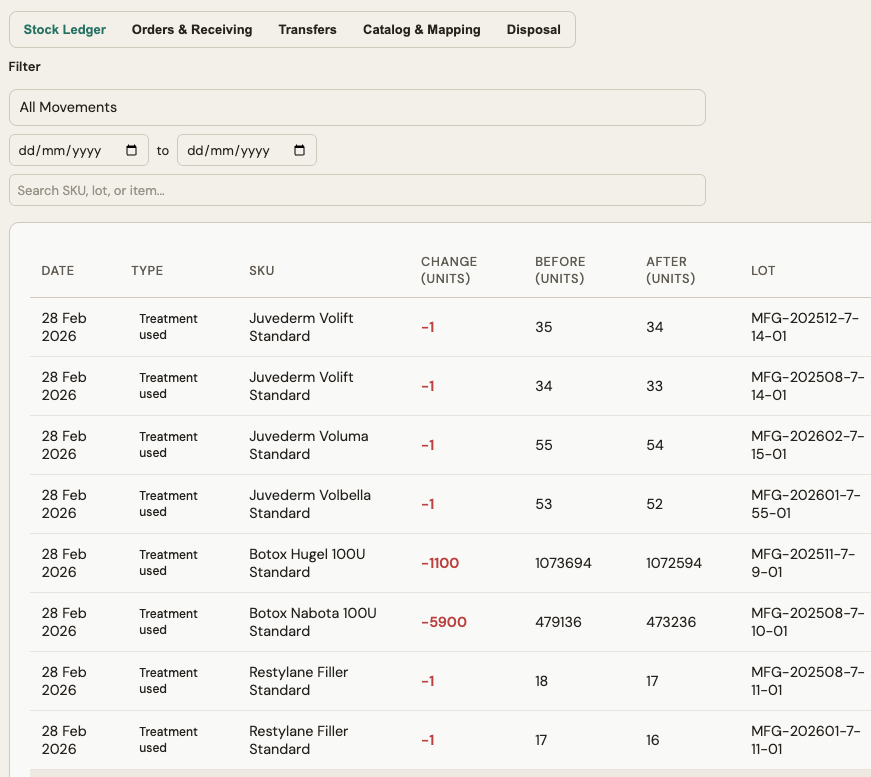Open the All Movements filter dropdown
871x777 pixels.
click(x=357, y=107)
